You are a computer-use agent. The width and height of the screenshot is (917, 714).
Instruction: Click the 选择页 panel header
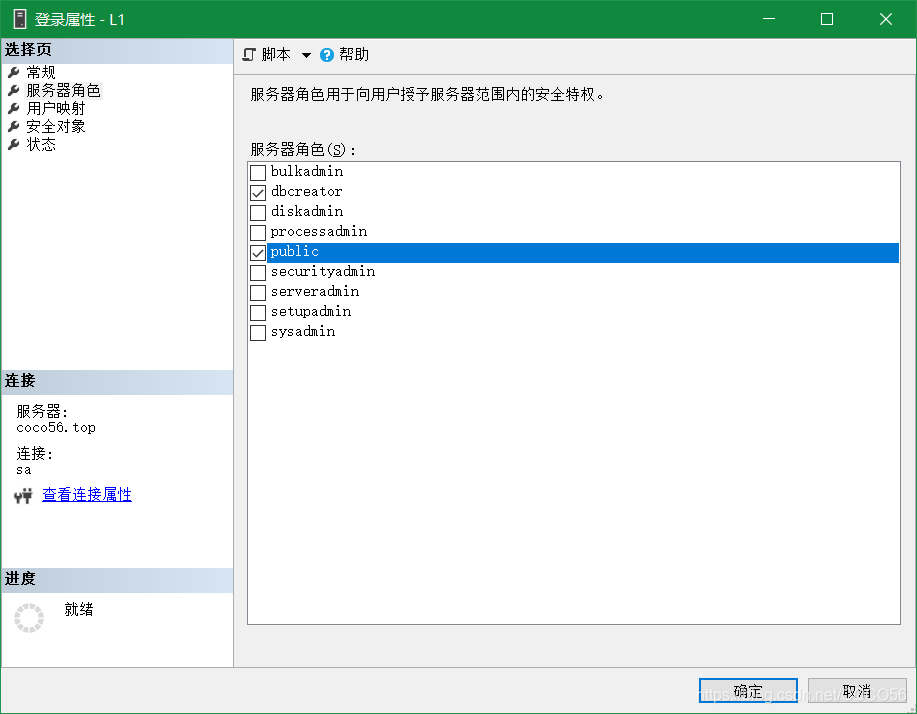coord(117,51)
